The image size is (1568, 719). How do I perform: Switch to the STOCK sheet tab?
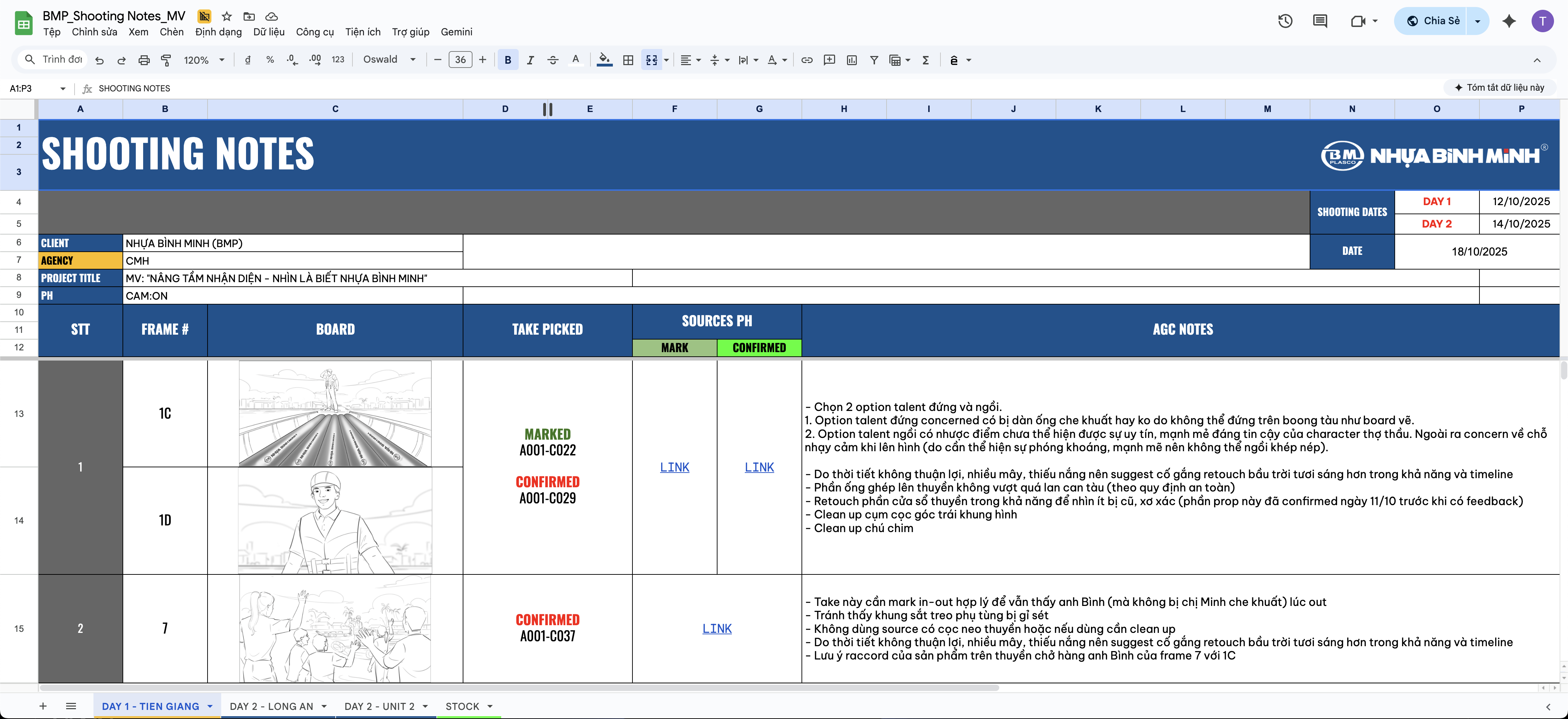pos(462,706)
